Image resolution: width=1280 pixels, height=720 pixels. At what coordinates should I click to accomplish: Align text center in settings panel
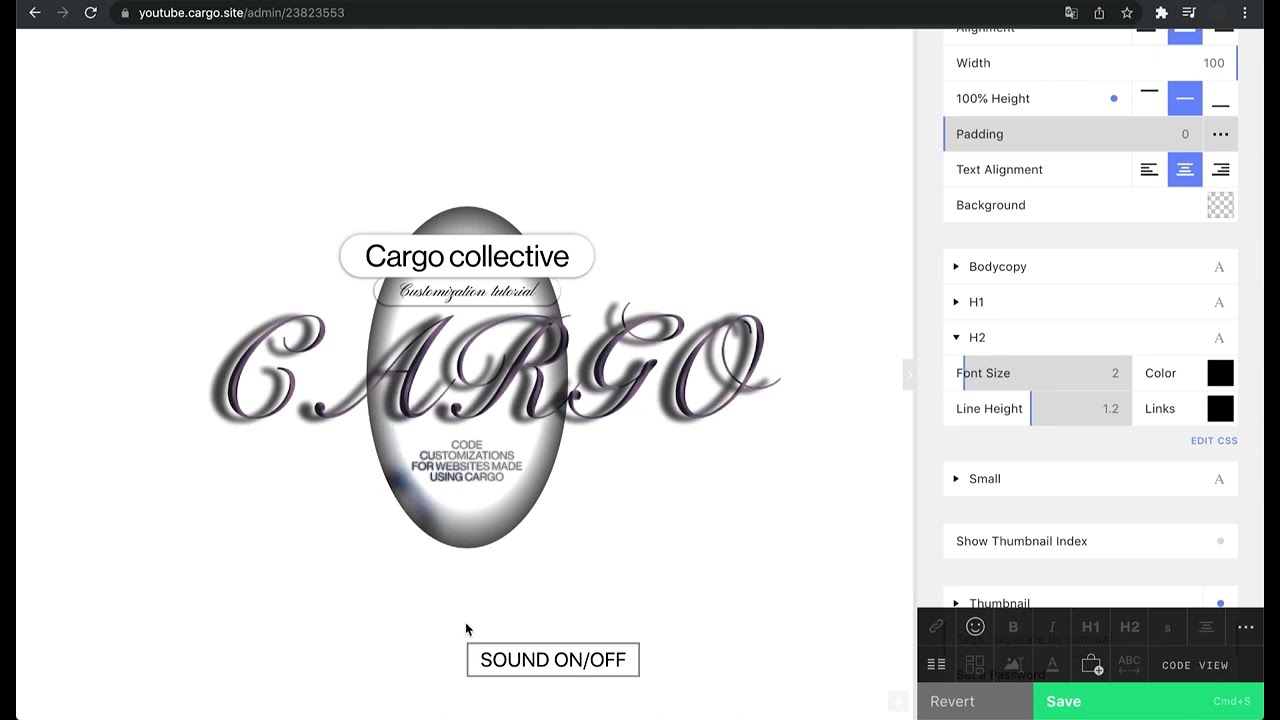pos(1185,170)
